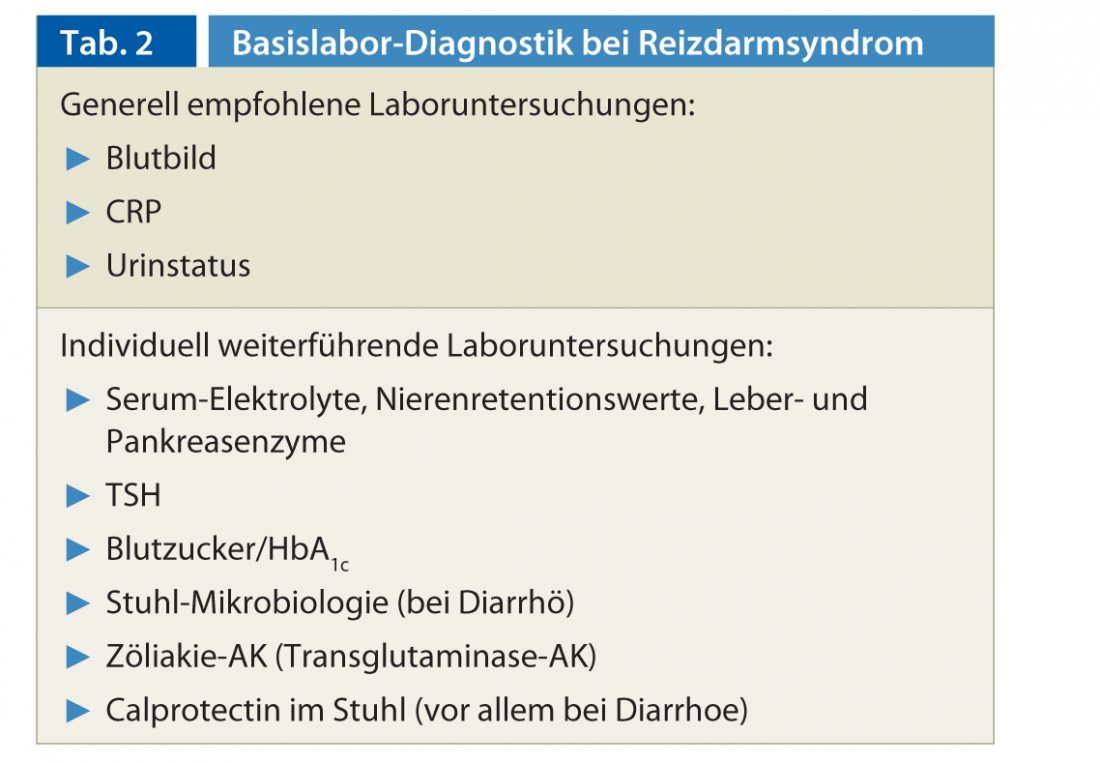Click the title "Basislabor-Diagnostik bei Reizdarmsyndrom"
1100x763 pixels.
577,43
